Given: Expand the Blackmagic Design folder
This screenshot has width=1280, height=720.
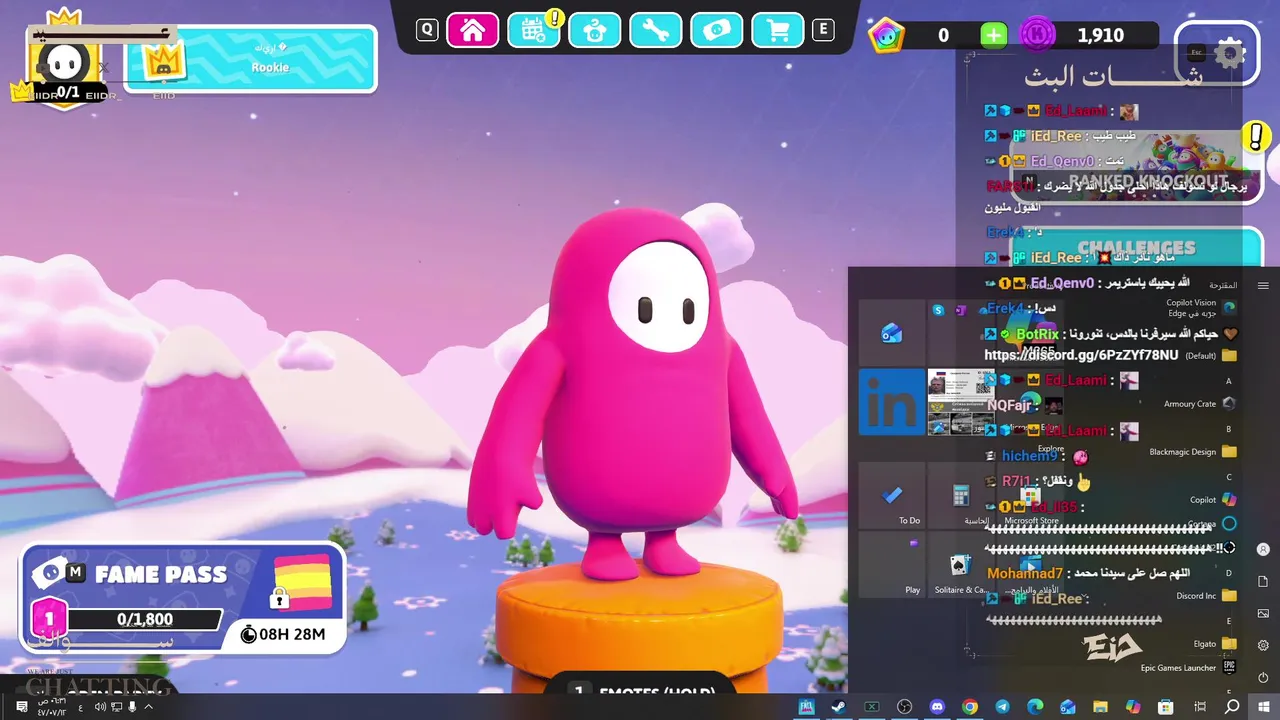Looking at the screenshot, I should pos(1193,452).
